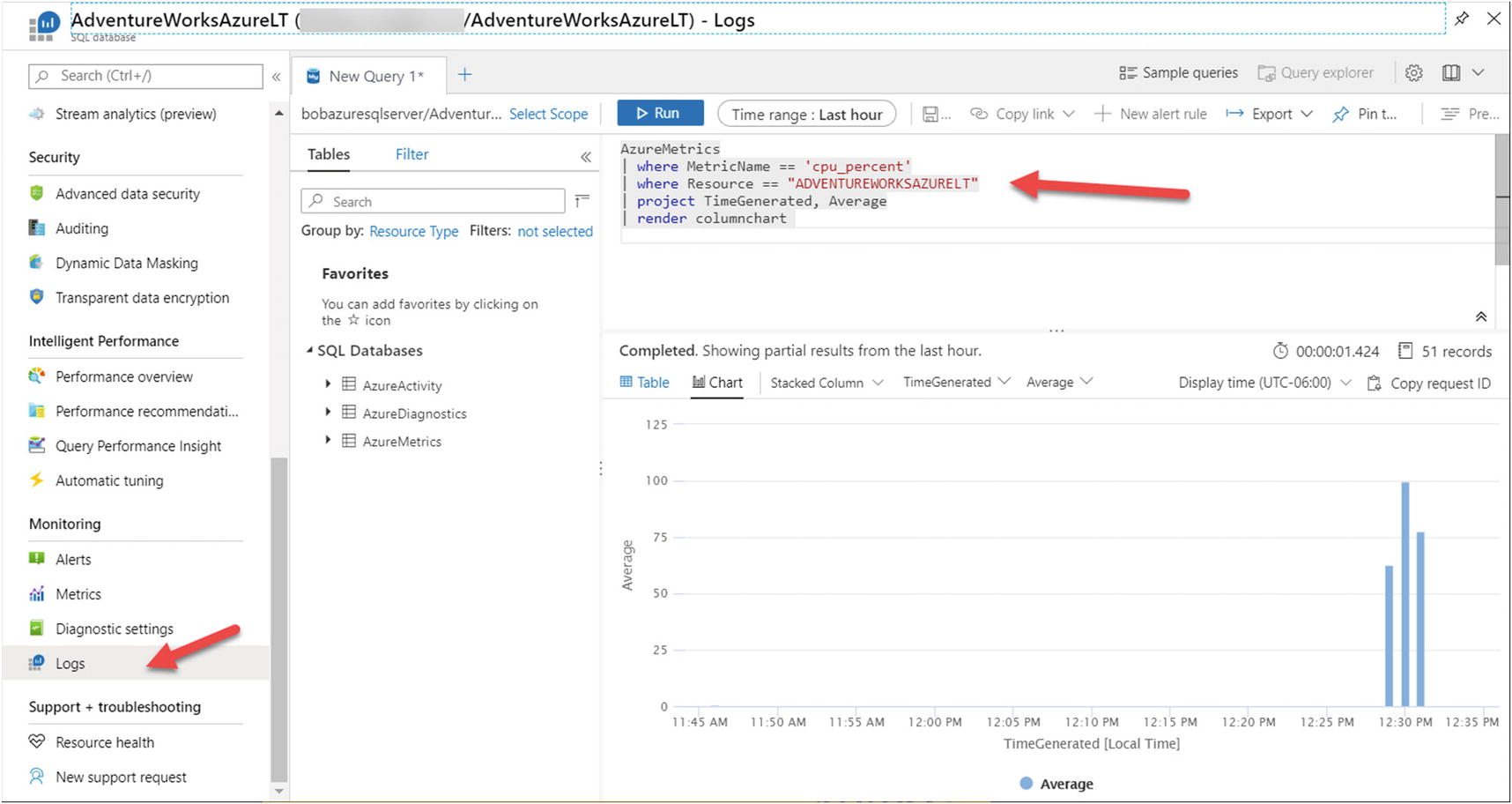Add a new query tab with plus

(x=465, y=75)
